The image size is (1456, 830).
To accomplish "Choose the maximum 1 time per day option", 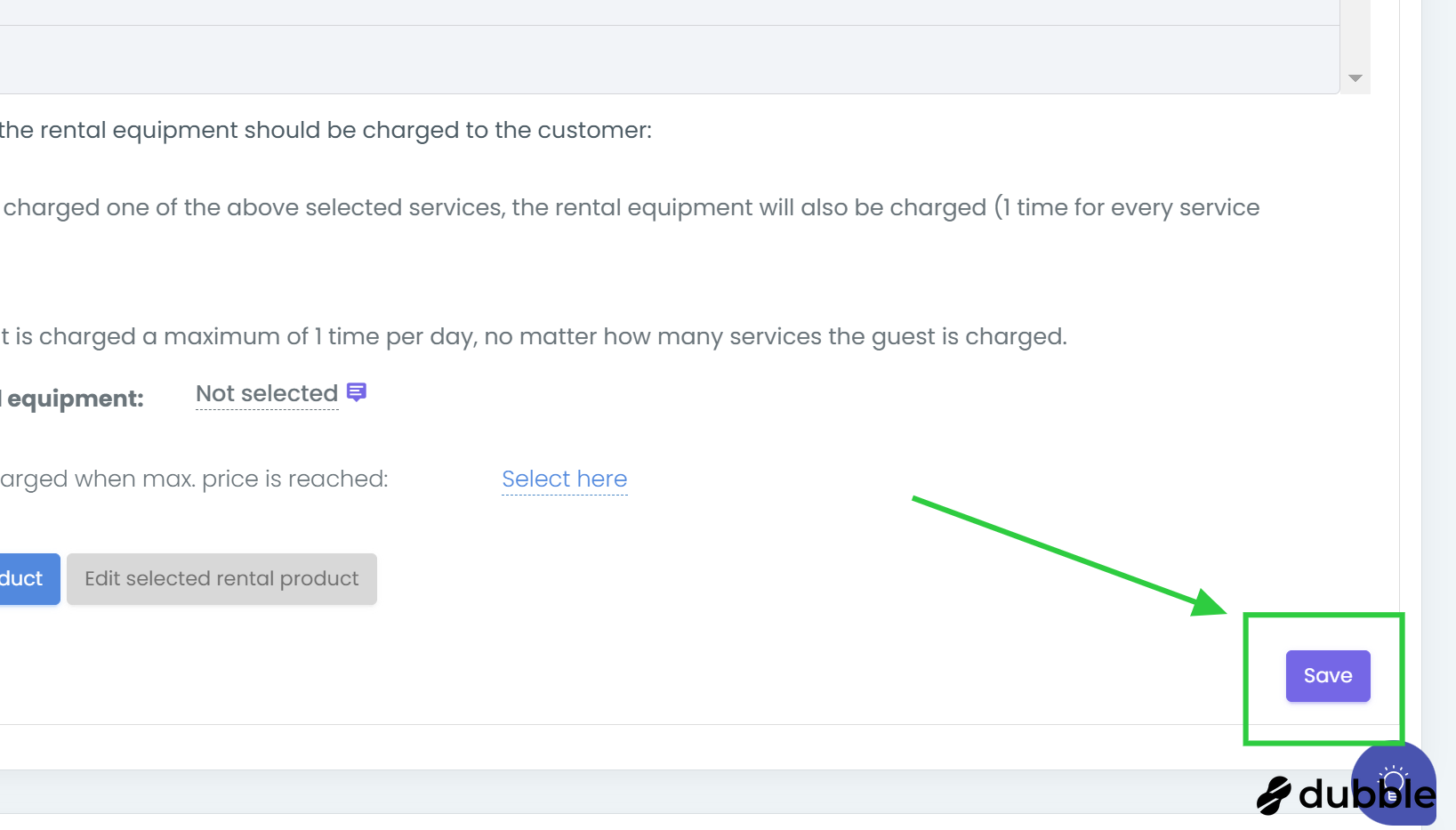I will tap(534, 337).
